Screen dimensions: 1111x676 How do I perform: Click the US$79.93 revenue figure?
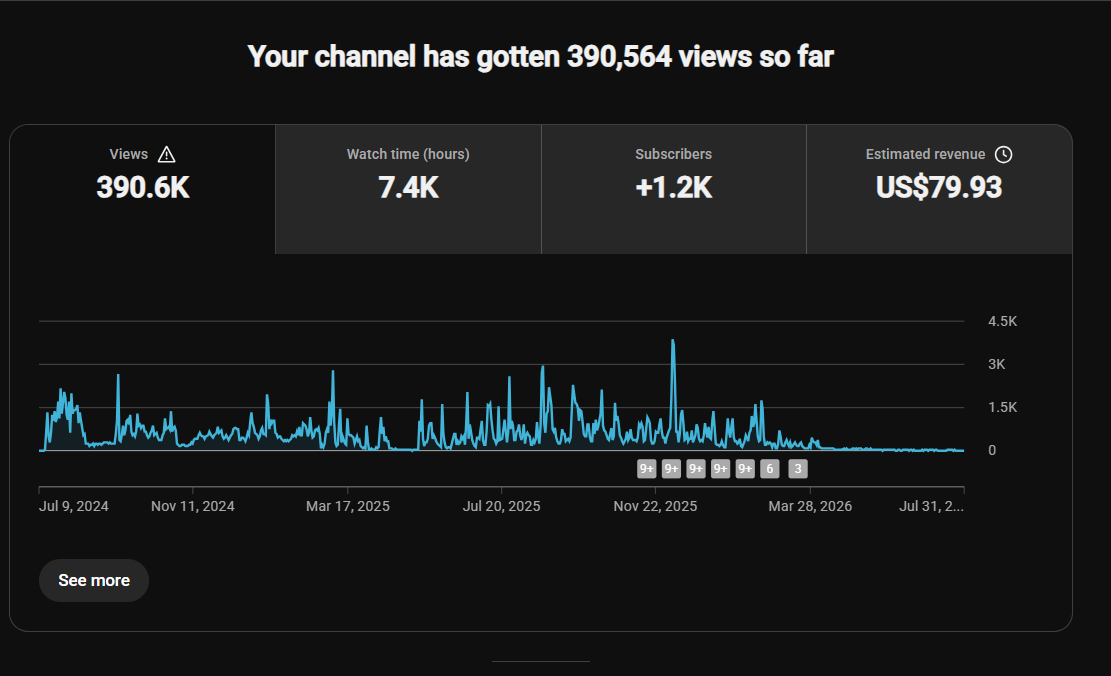point(939,188)
